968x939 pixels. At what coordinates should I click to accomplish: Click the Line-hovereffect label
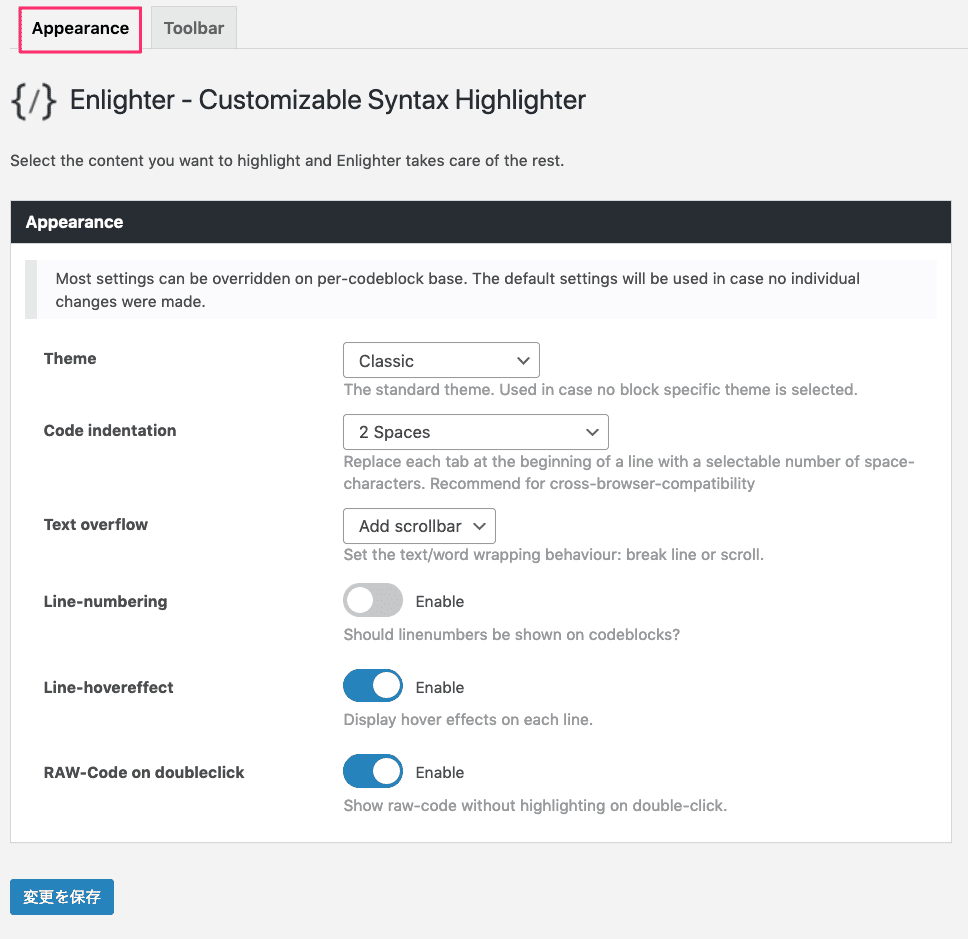click(109, 687)
